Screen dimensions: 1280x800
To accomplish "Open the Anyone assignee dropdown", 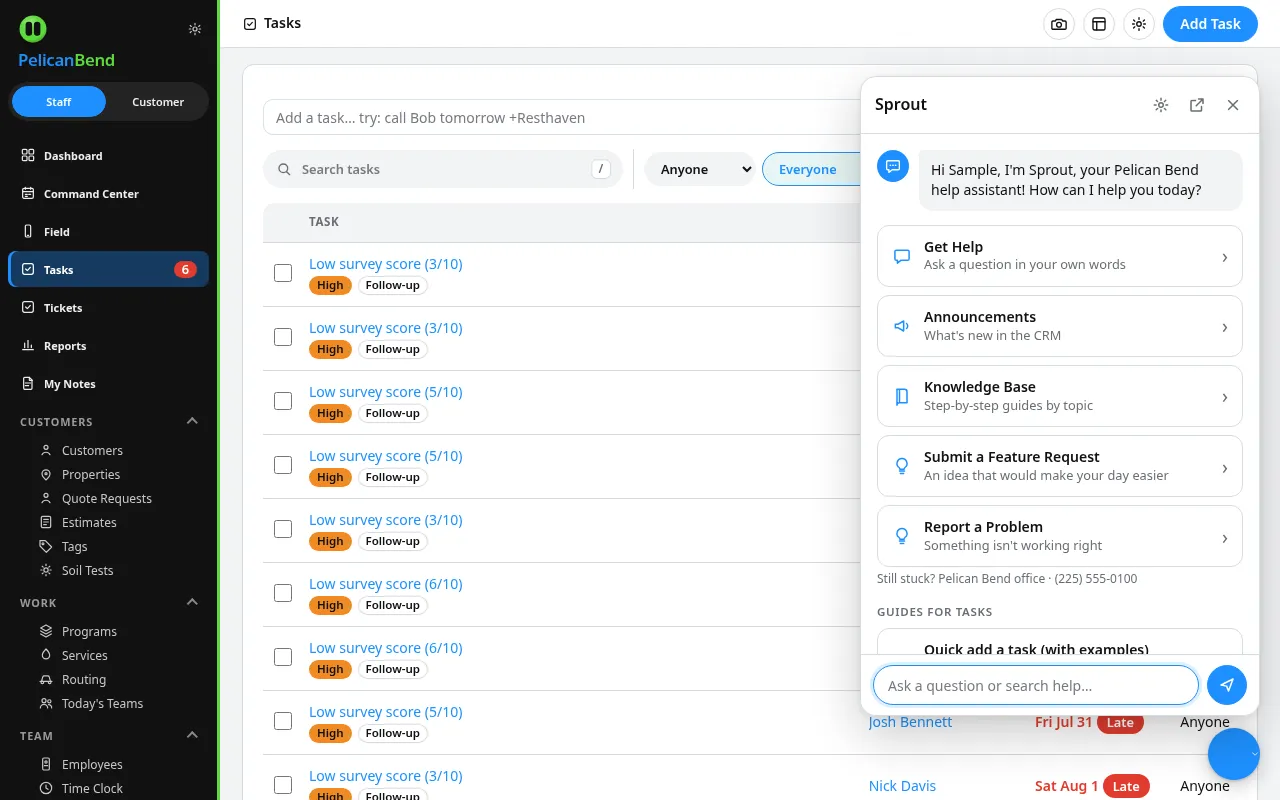I will click(699, 169).
